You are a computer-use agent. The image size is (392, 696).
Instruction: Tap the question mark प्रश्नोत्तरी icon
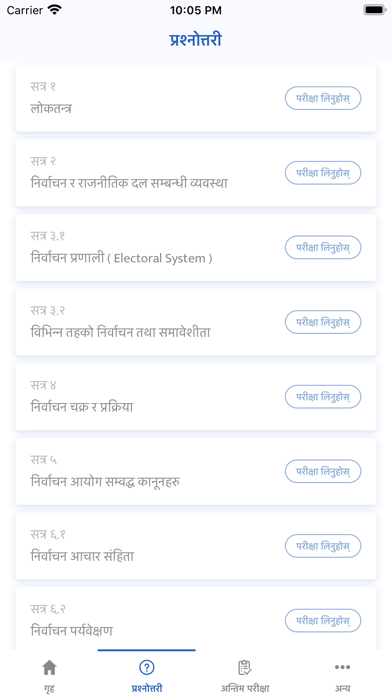click(147, 667)
